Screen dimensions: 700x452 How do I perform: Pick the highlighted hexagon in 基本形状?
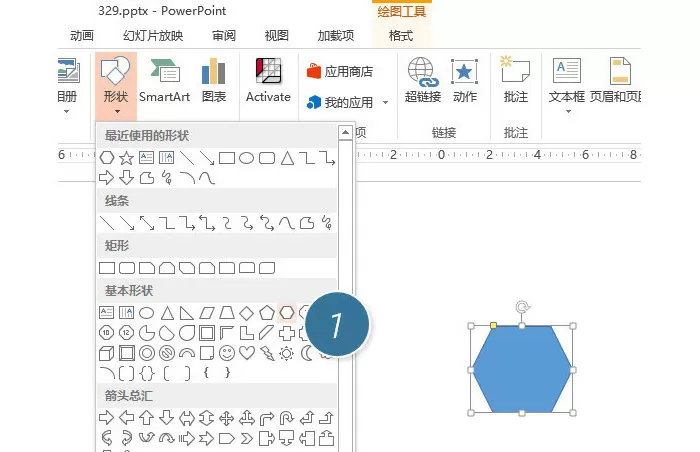pyautogui.click(x=287, y=313)
